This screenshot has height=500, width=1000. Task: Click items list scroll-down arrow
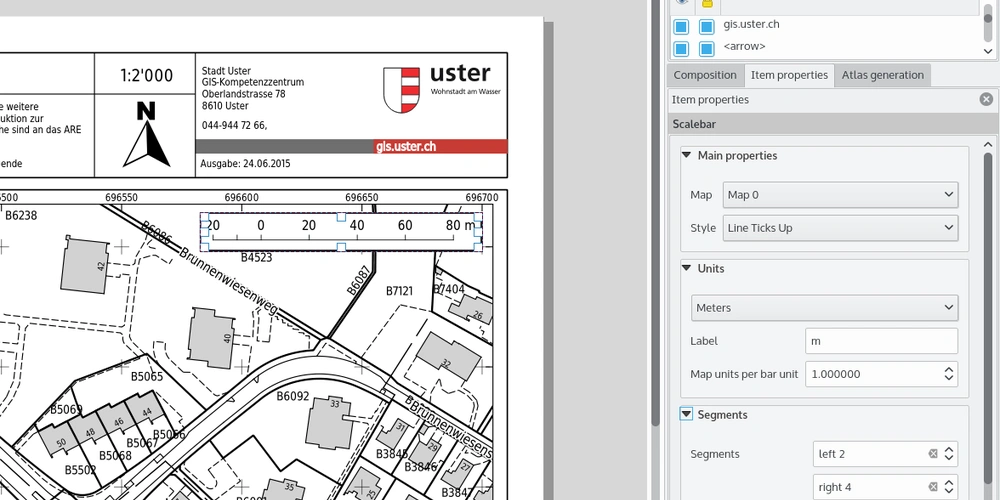[988, 51]
